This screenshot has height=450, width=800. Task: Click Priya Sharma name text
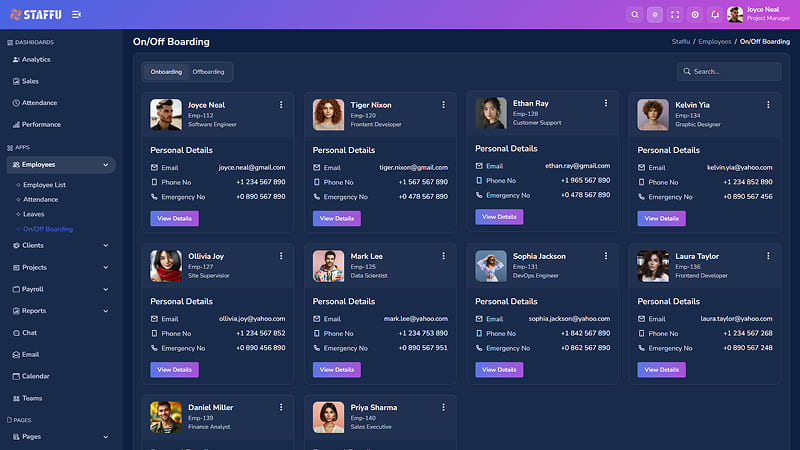373,408
